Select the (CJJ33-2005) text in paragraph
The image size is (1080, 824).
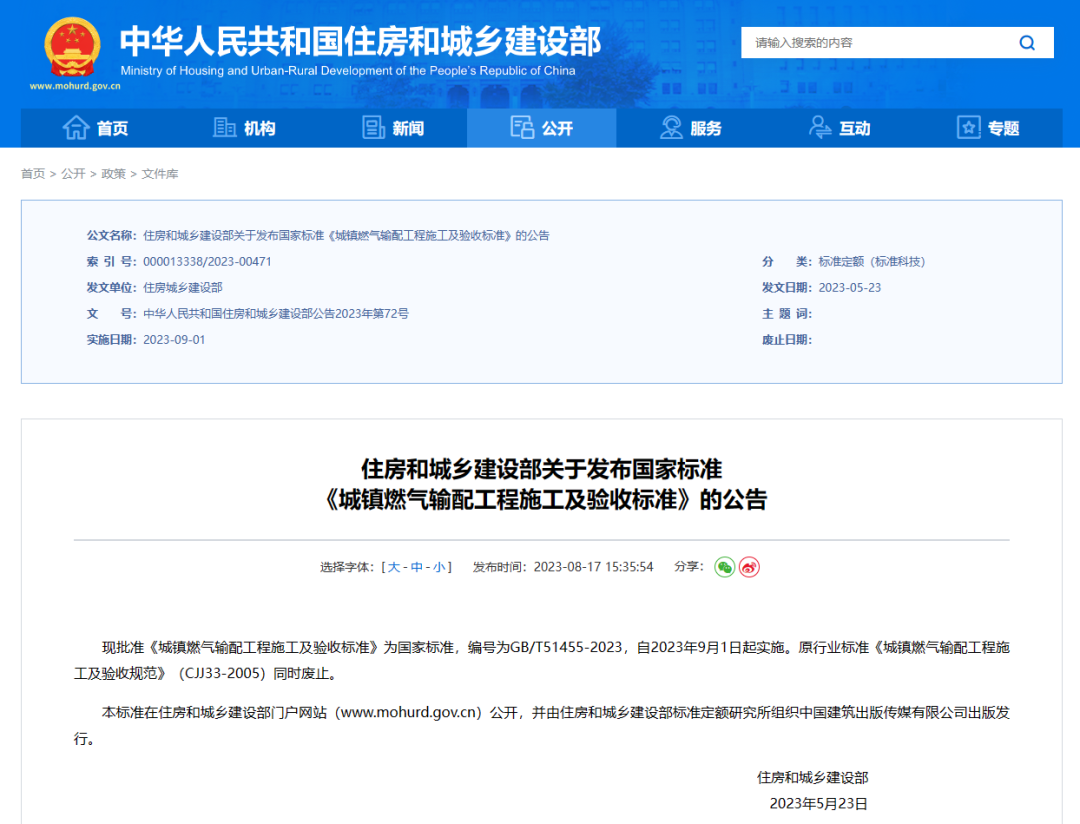(222, 673)
